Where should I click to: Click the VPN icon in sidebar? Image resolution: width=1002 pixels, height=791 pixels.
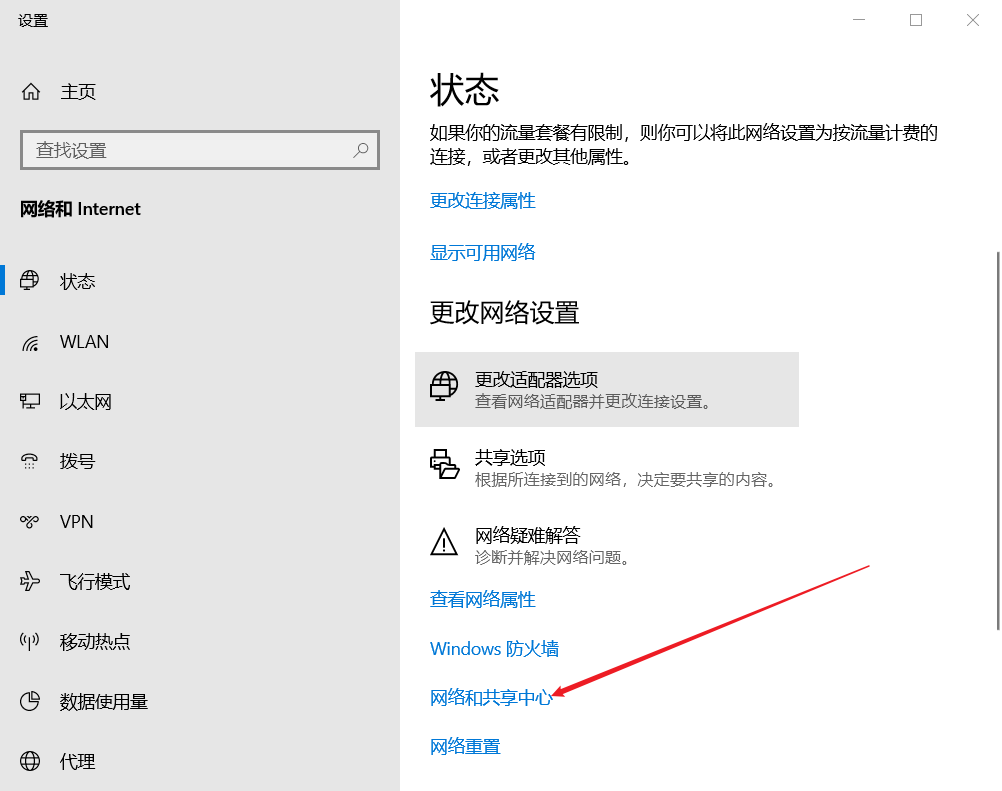[x=29, y=521]
